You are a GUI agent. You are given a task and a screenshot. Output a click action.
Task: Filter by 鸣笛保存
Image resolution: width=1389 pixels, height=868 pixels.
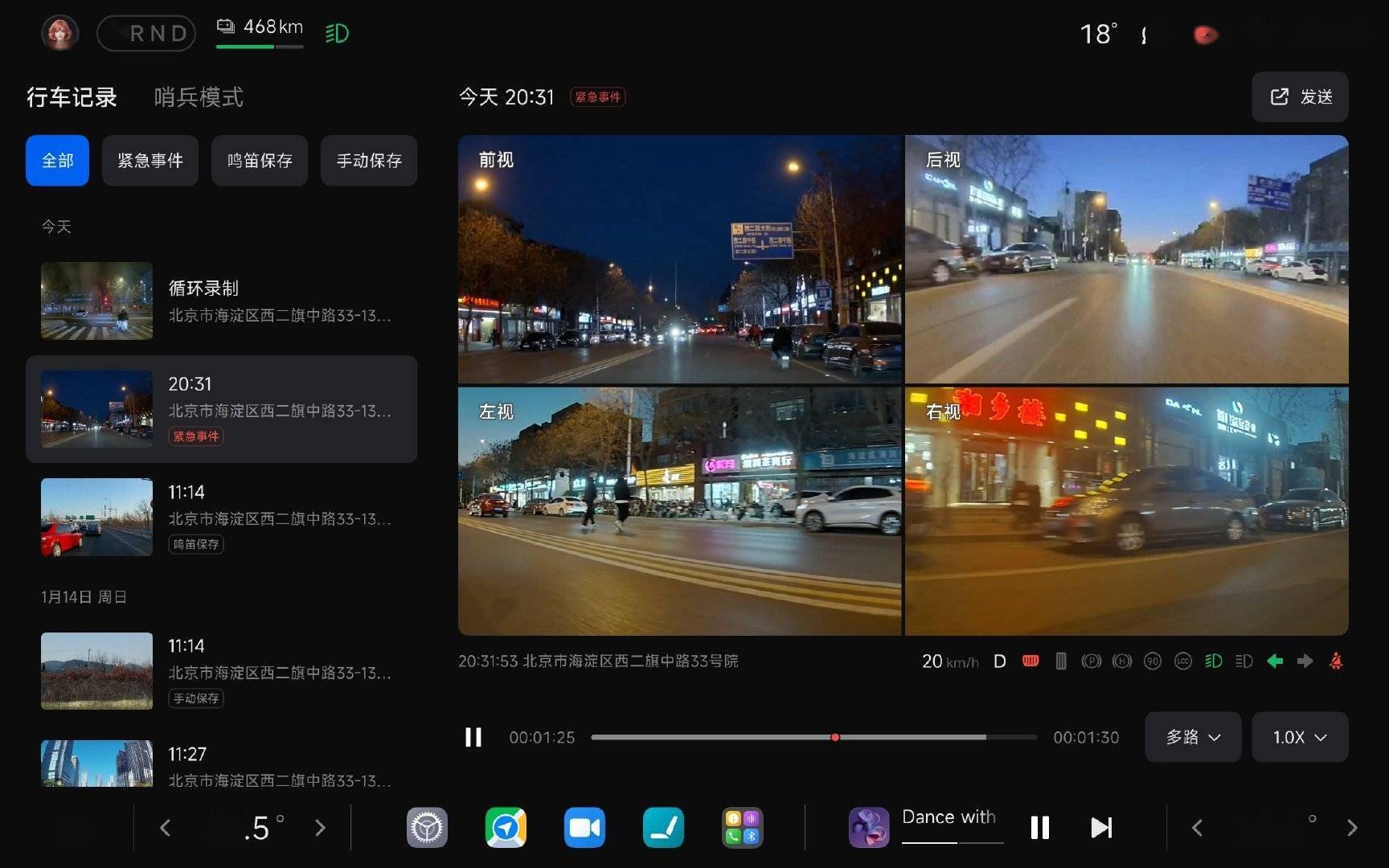(260, 161)
